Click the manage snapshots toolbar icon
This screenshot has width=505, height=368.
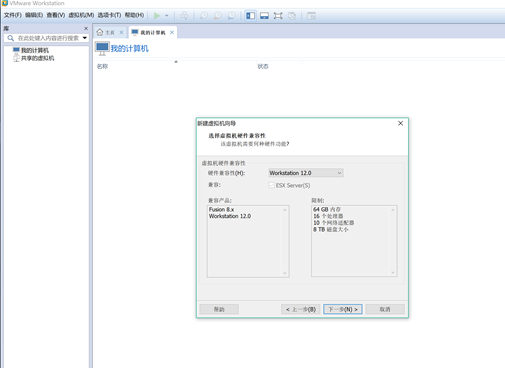[x=231, y=16]
